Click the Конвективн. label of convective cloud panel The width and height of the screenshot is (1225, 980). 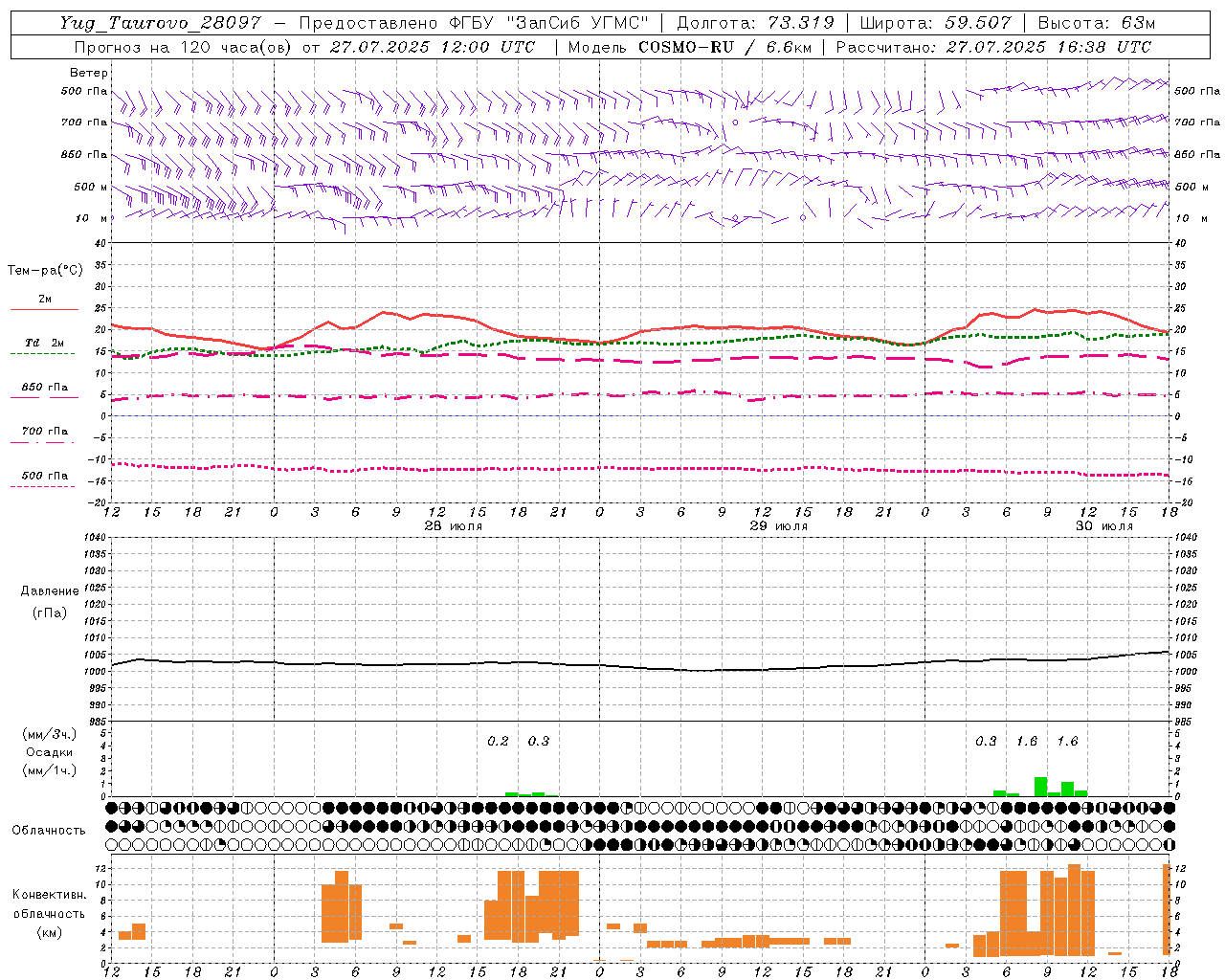[x=49, y=895]
